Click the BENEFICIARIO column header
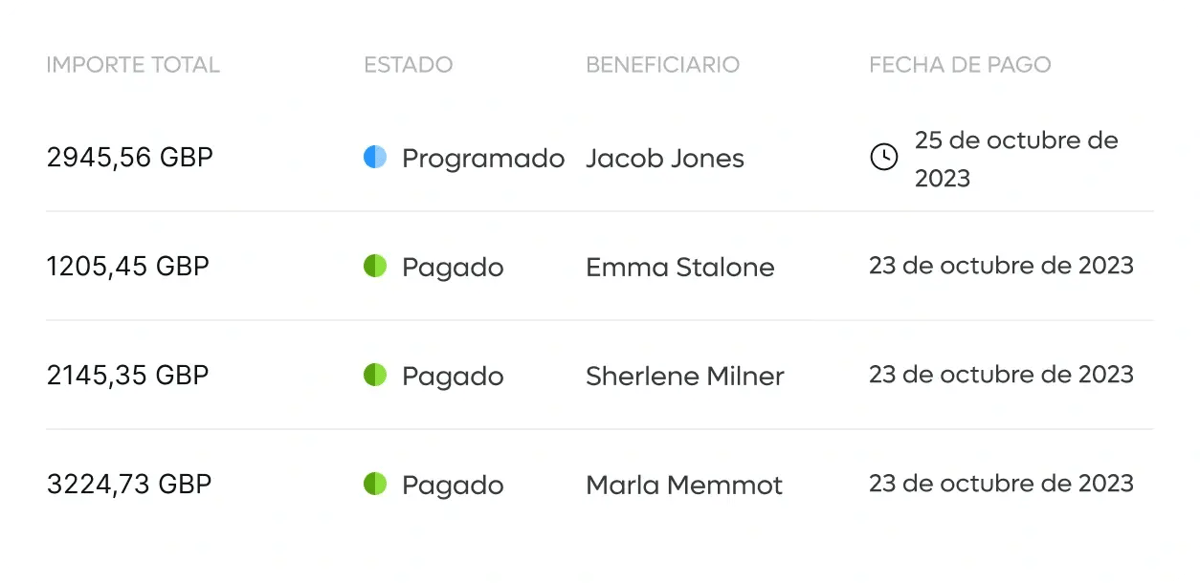Image resolution: width=1200 pixels, height=583 pixels. click(x=663, y=65)
